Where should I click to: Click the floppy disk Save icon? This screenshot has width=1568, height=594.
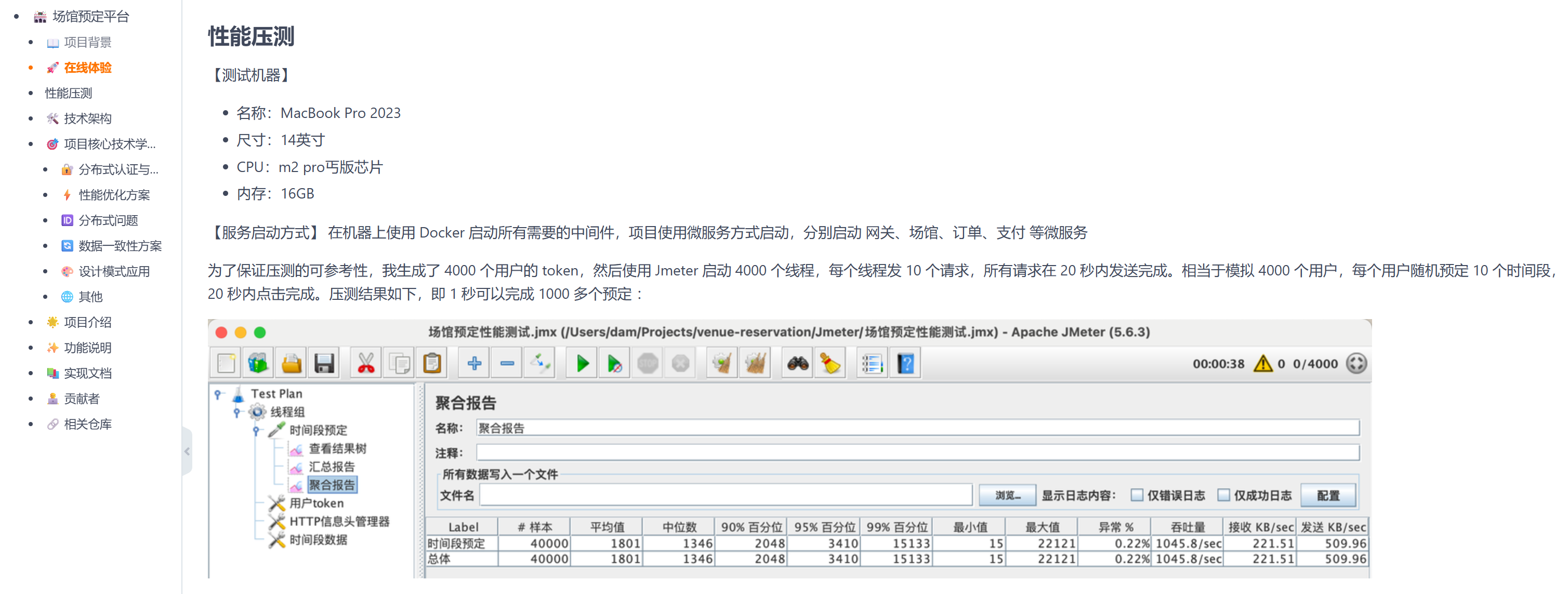coord(324,364)
